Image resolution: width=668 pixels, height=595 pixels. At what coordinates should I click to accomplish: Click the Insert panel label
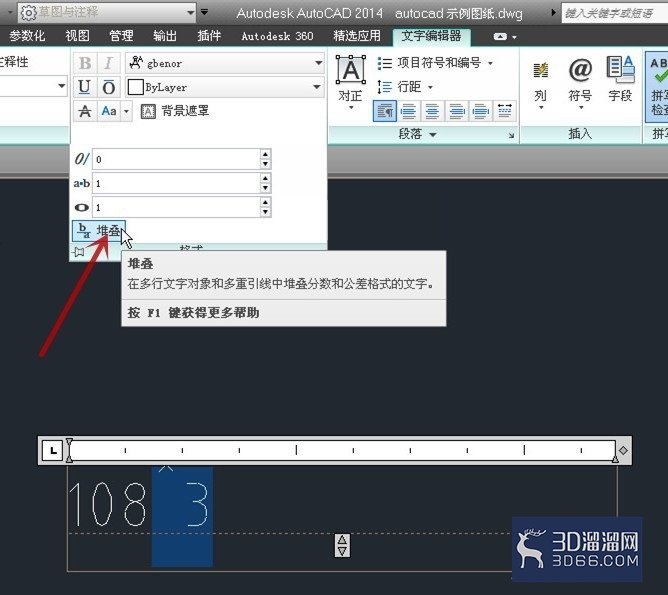tap(580, 134)
